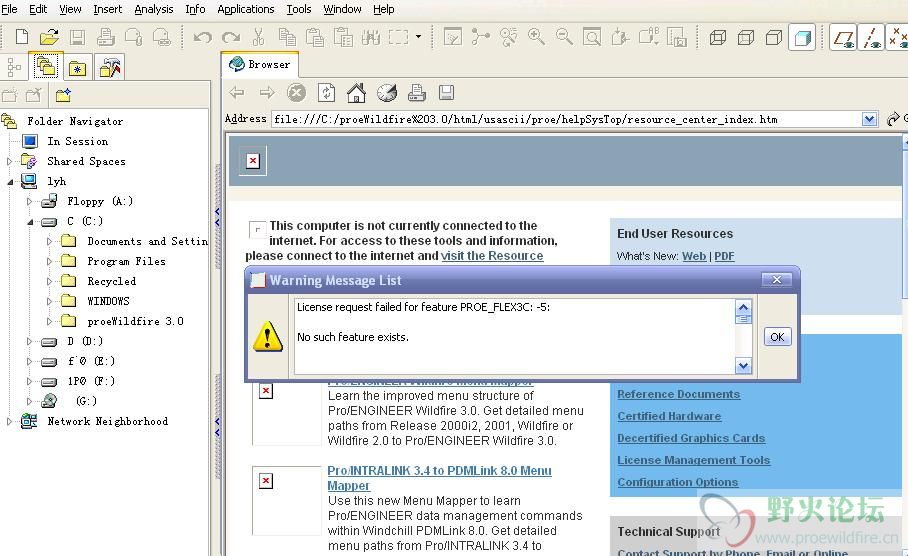
Task: Click browser Back arrow
Action: [237, 93]
